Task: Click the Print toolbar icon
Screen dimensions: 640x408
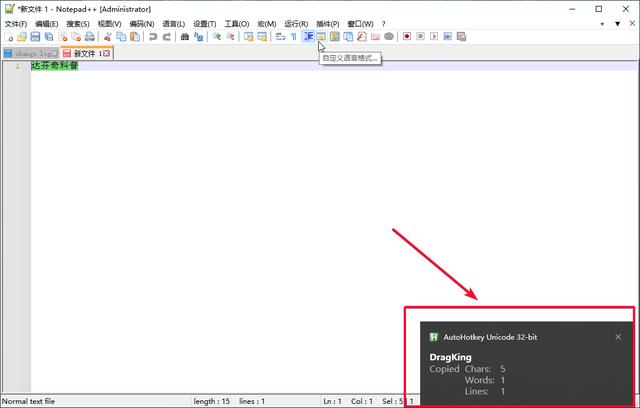Action: pyautogui.click(x=88, y=37)
